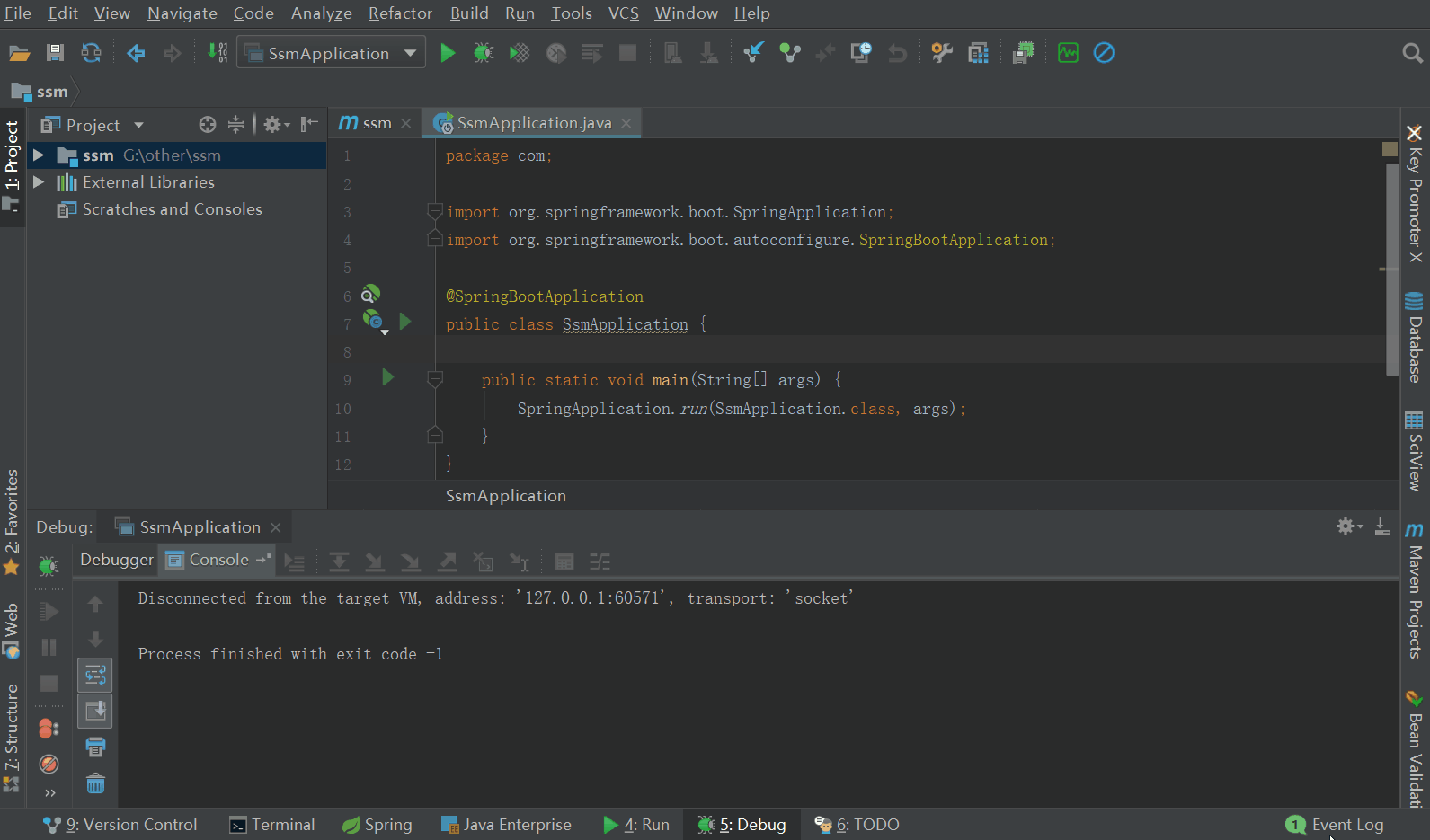Toggle the 7: Structure tool window button
Viewport: 1430px width, 840px height.
12,738
